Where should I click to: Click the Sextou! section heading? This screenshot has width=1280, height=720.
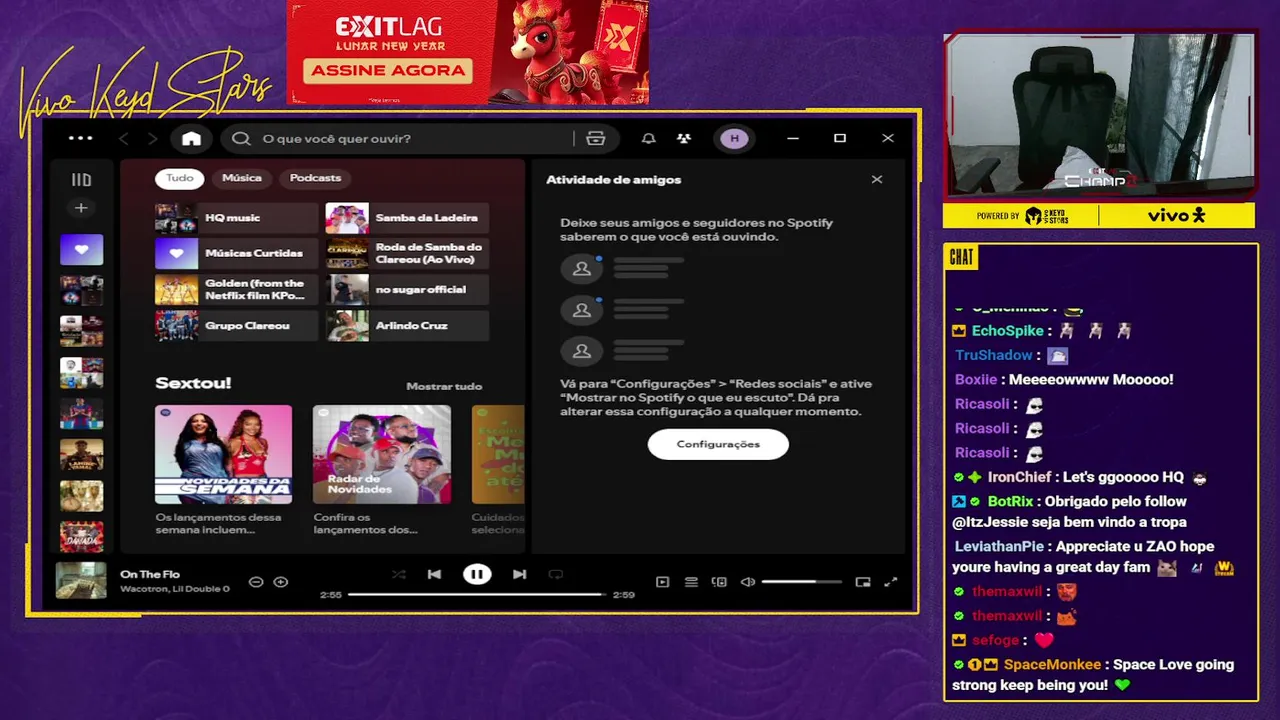[x=193, y=383]
